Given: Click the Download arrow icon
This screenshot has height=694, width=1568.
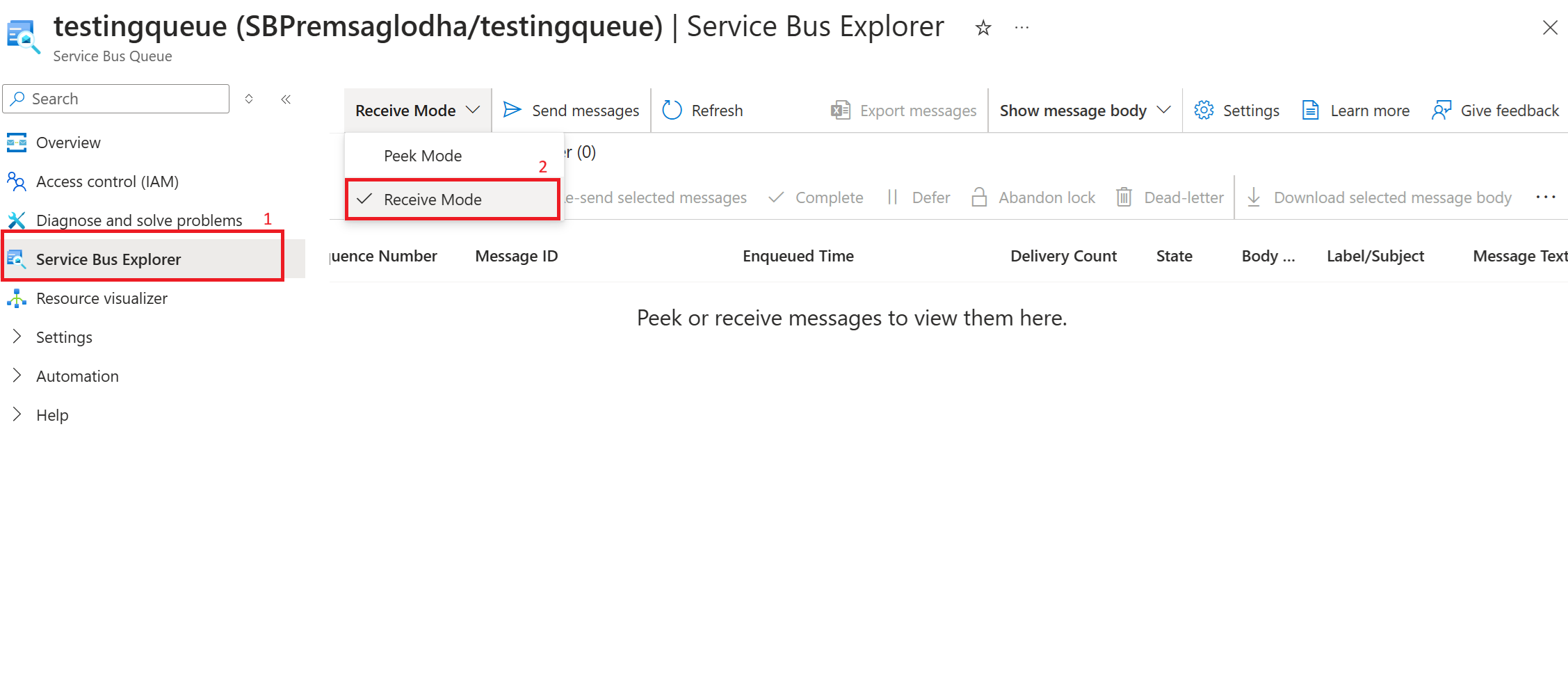Looking at the screenshot, I should (x=1254, y=197).
